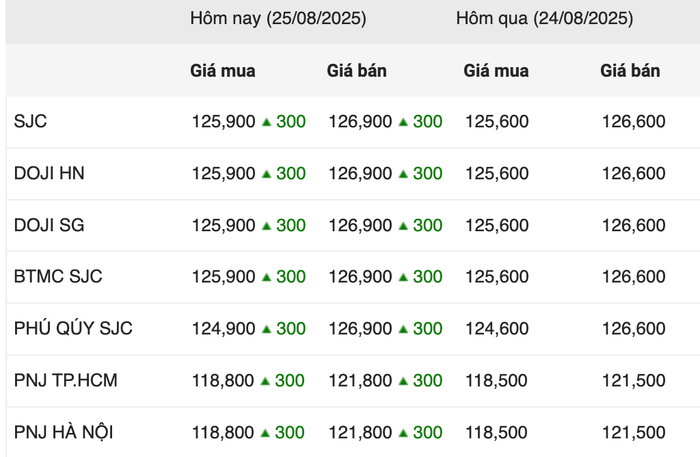Click yesterday's SJC sell price 126,600
The width and height of the screenshot is (700, 457).
click(x=633, y=121)
